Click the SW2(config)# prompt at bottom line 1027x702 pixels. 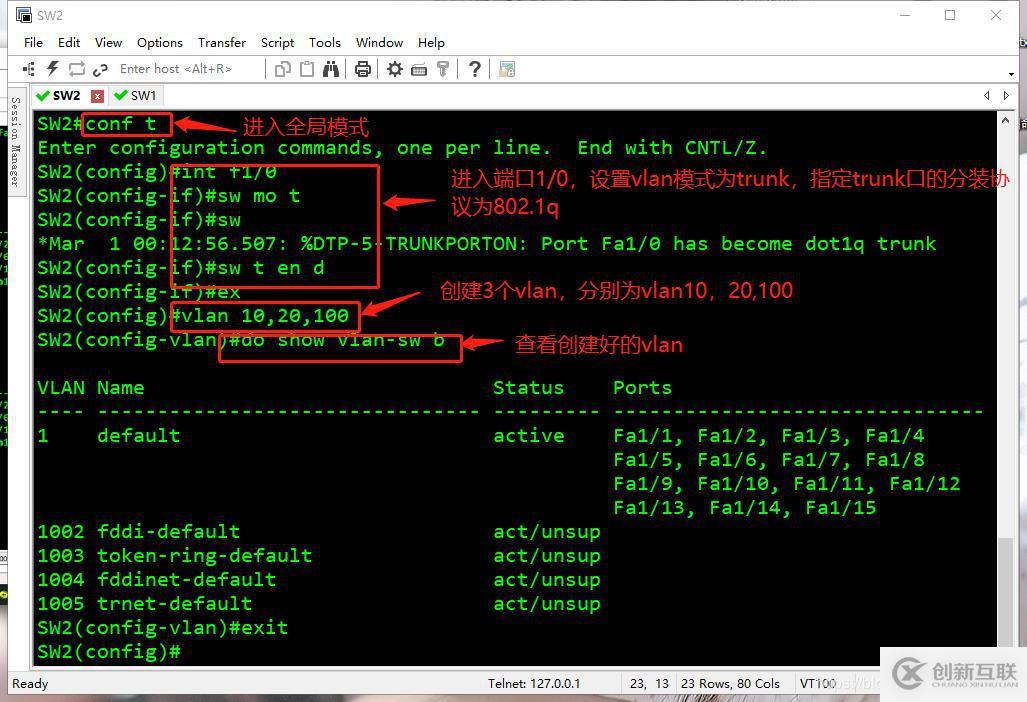point(109,652)
